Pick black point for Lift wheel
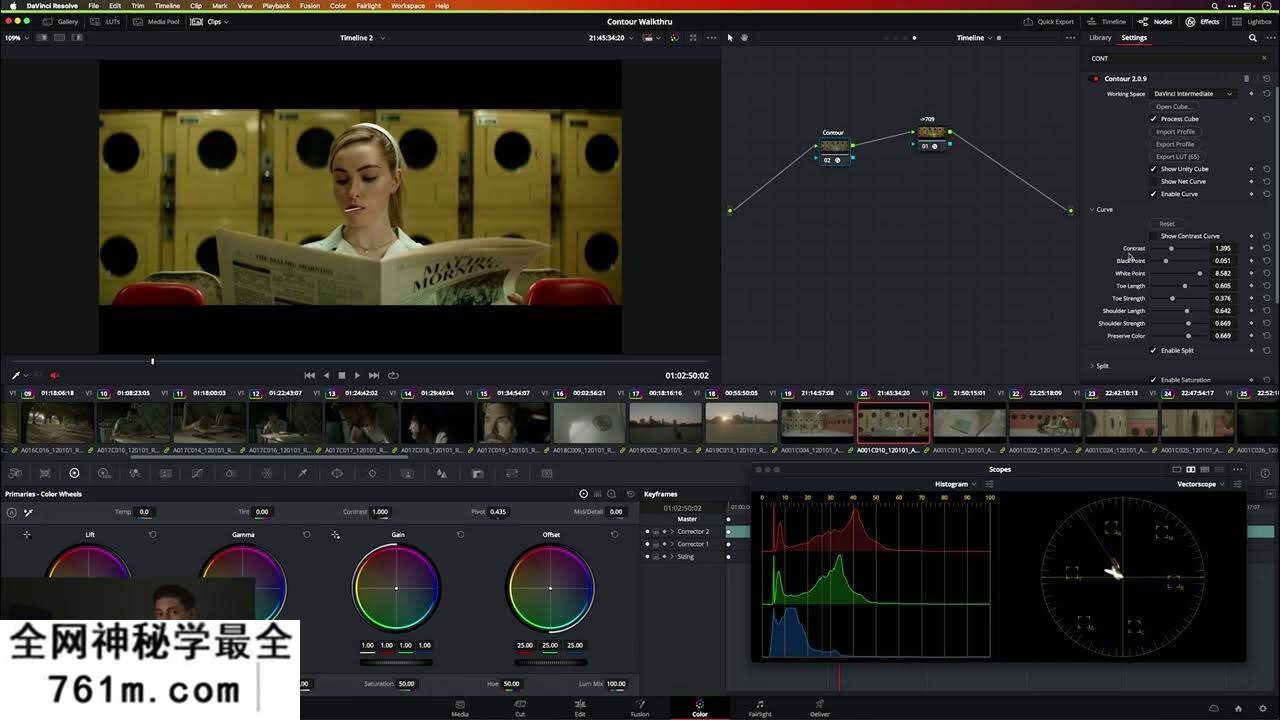The image size is (1280, 720). coord(27,535)
